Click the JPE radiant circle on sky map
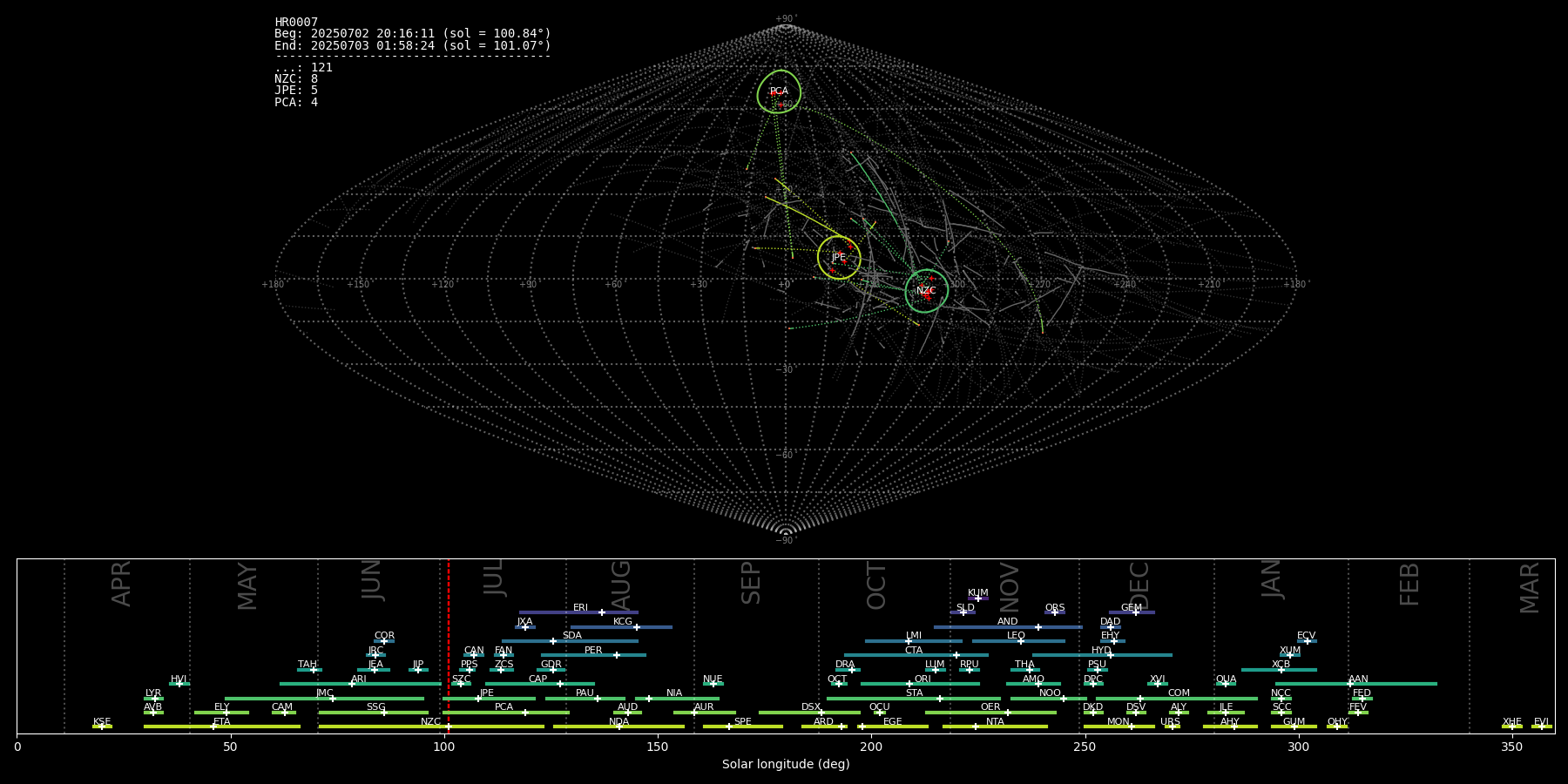 [839, 258]
